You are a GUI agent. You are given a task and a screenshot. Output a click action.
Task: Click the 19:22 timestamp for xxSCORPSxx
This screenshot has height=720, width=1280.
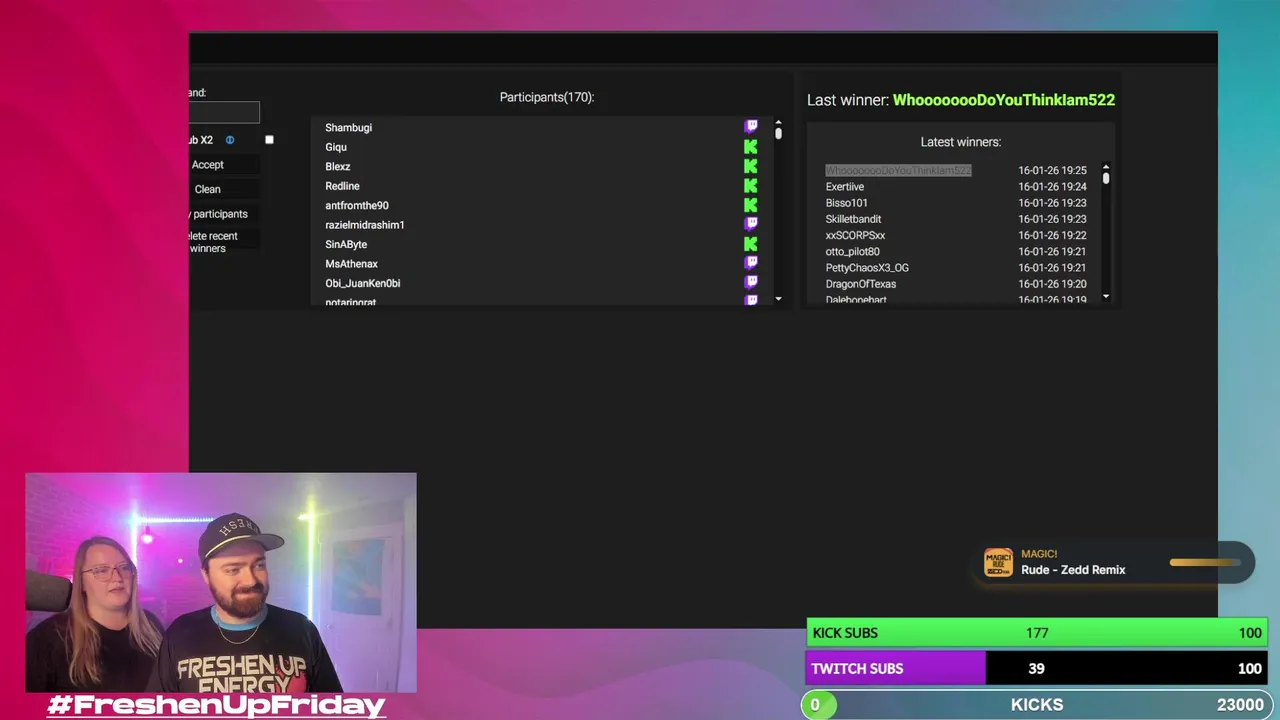coord(1052,235)
